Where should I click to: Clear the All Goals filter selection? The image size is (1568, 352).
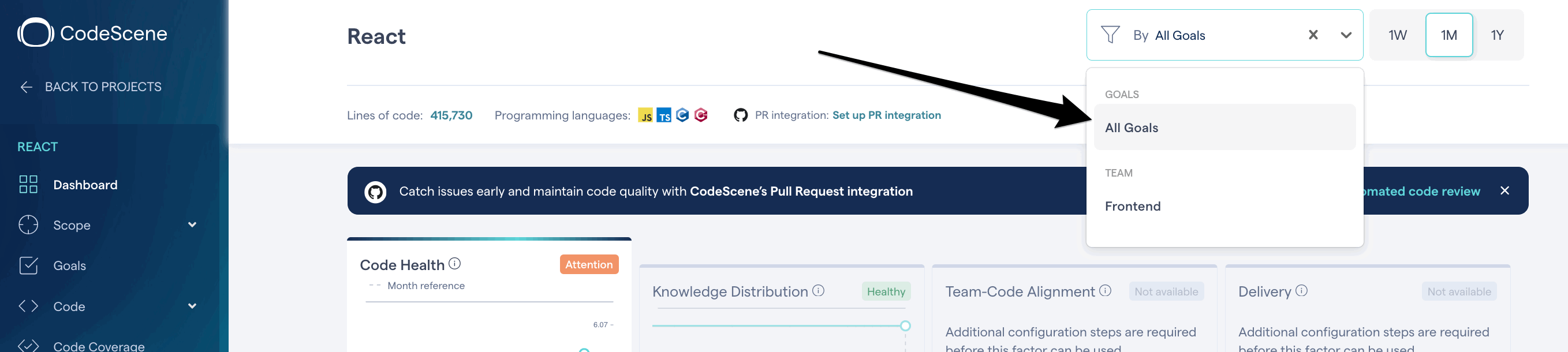click(x=1313, y=35)
